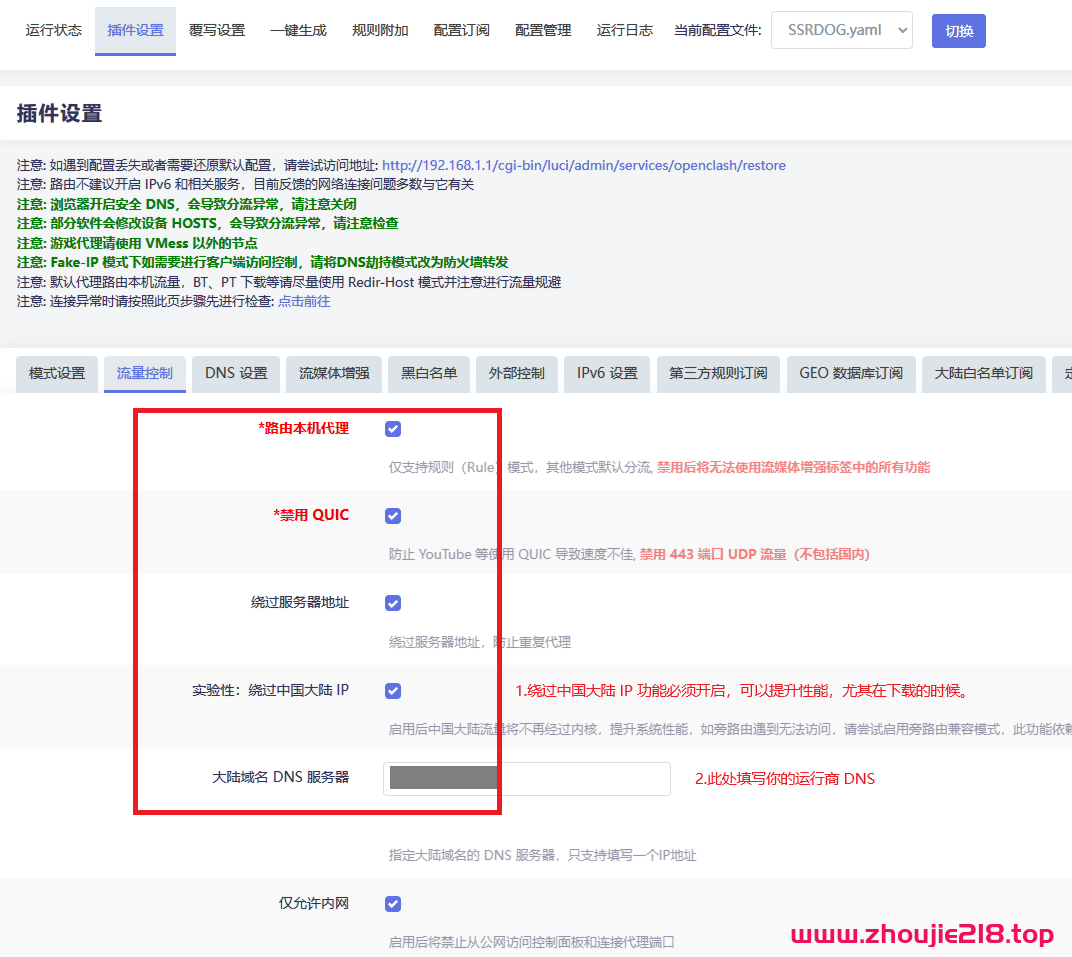The height and width of the screenshot is (957, 1072).
Task: Toggle the 绕过服务器地址 checkbox
Action: tap(393, 603)
